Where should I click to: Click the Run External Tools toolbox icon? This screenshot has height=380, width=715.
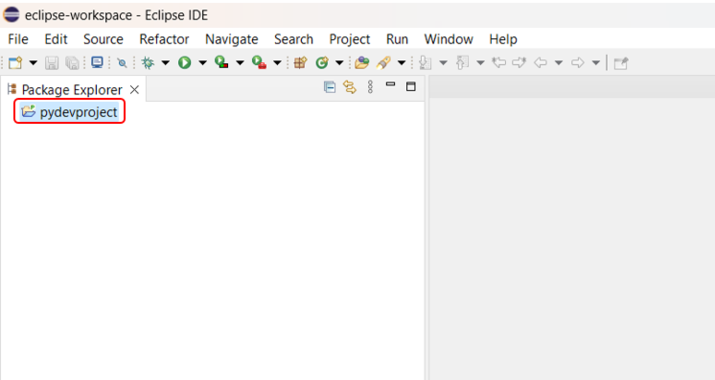[259, 62]
